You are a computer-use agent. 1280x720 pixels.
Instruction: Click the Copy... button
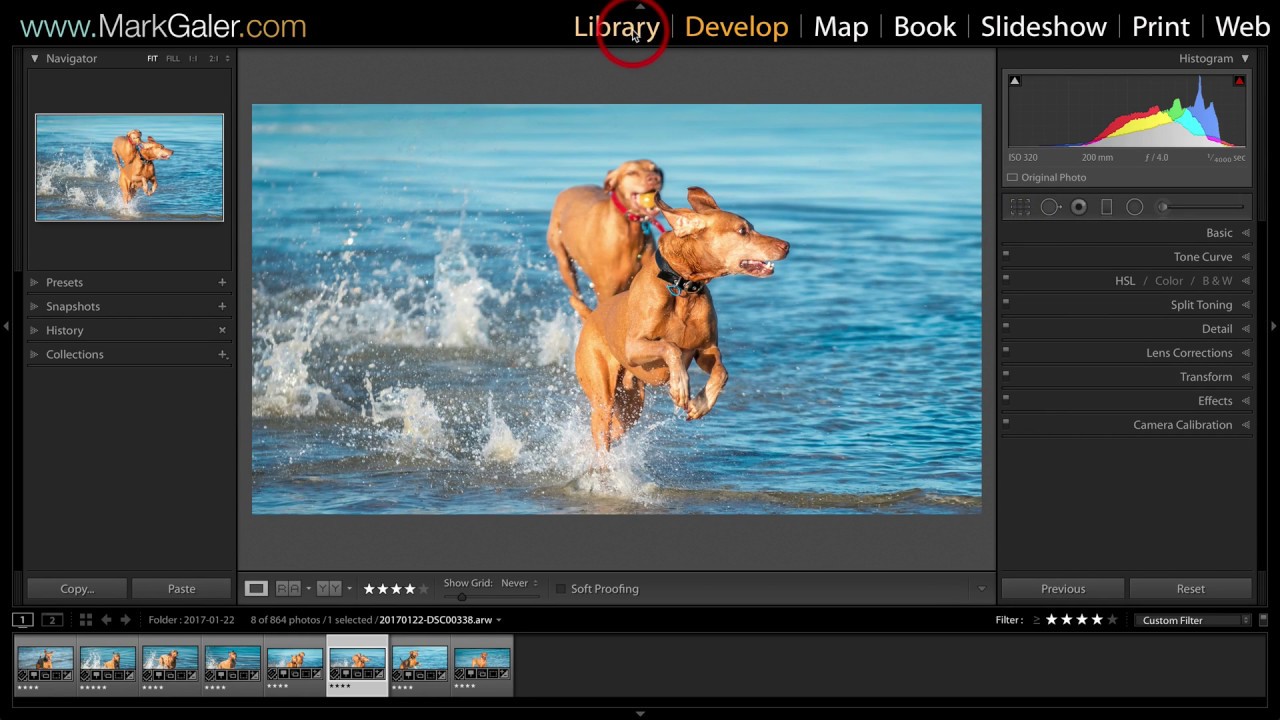pyautogui.click(x=77, y=589)
